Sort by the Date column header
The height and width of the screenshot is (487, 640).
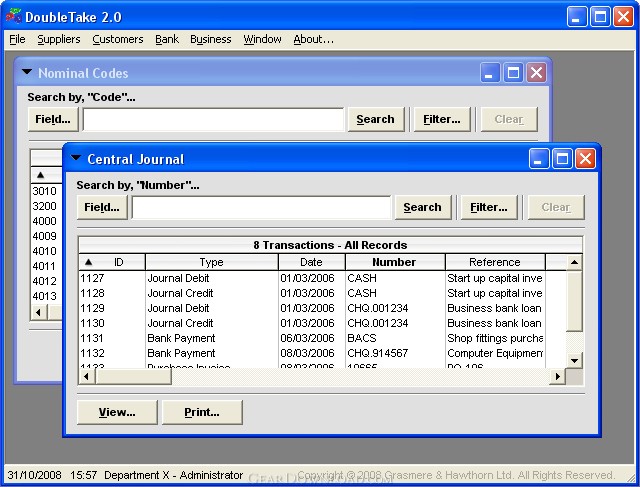311,262
